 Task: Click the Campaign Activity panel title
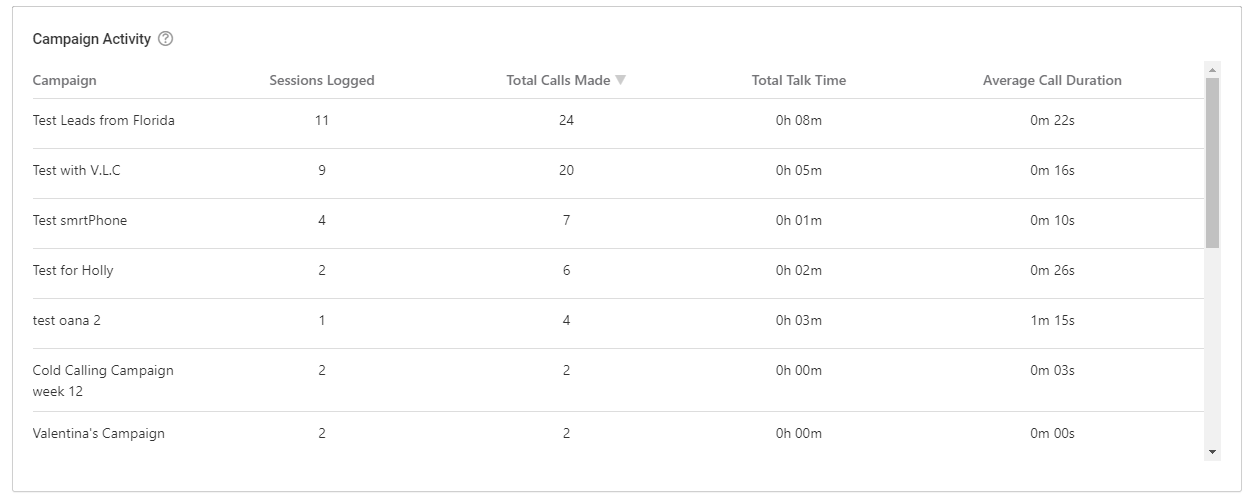click(92, 39)
